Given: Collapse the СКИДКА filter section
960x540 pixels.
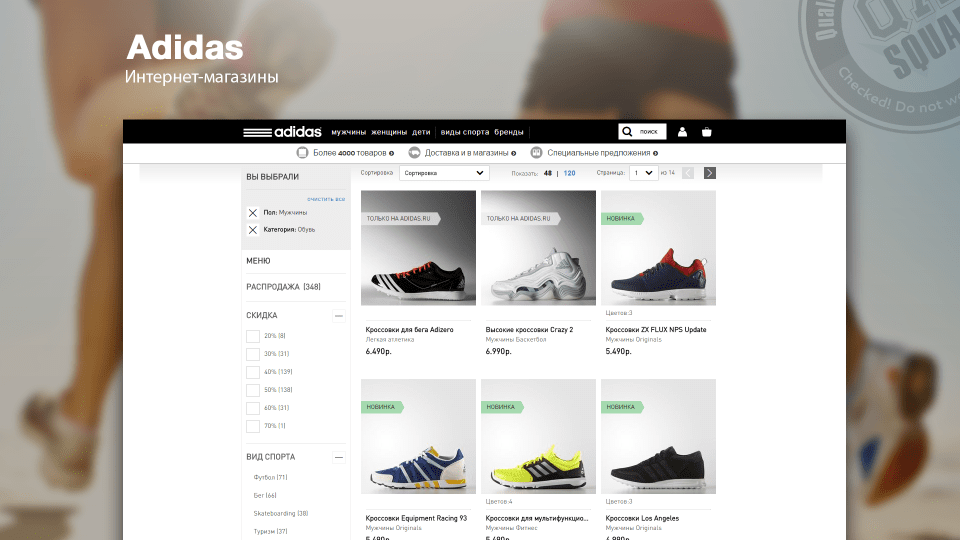Looking at the screenshot, I should [339, 316].
